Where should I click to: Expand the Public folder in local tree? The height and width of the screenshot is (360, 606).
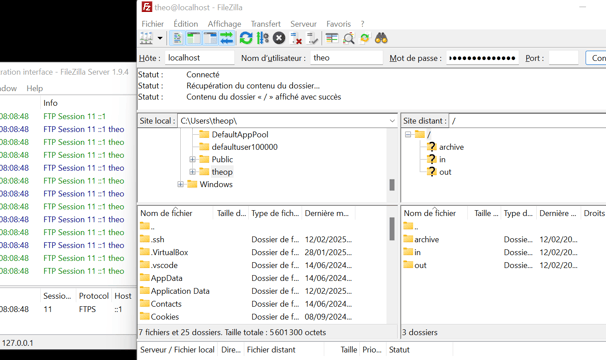tap(192, 159)
